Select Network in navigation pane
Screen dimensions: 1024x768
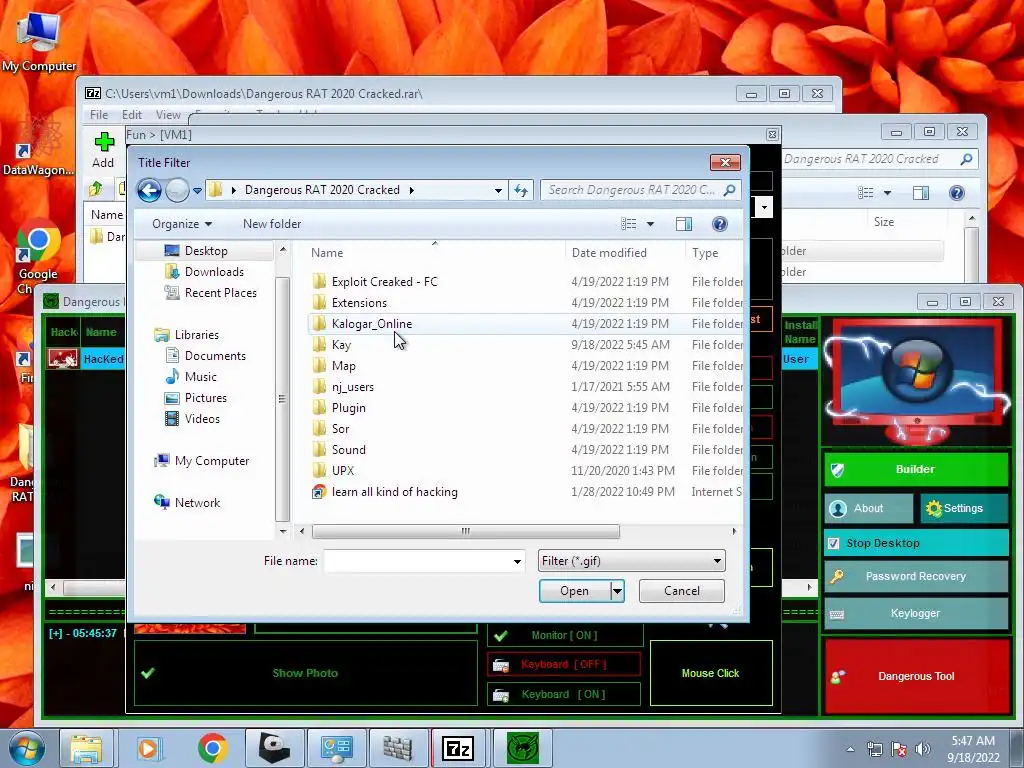tap(197, 503)
